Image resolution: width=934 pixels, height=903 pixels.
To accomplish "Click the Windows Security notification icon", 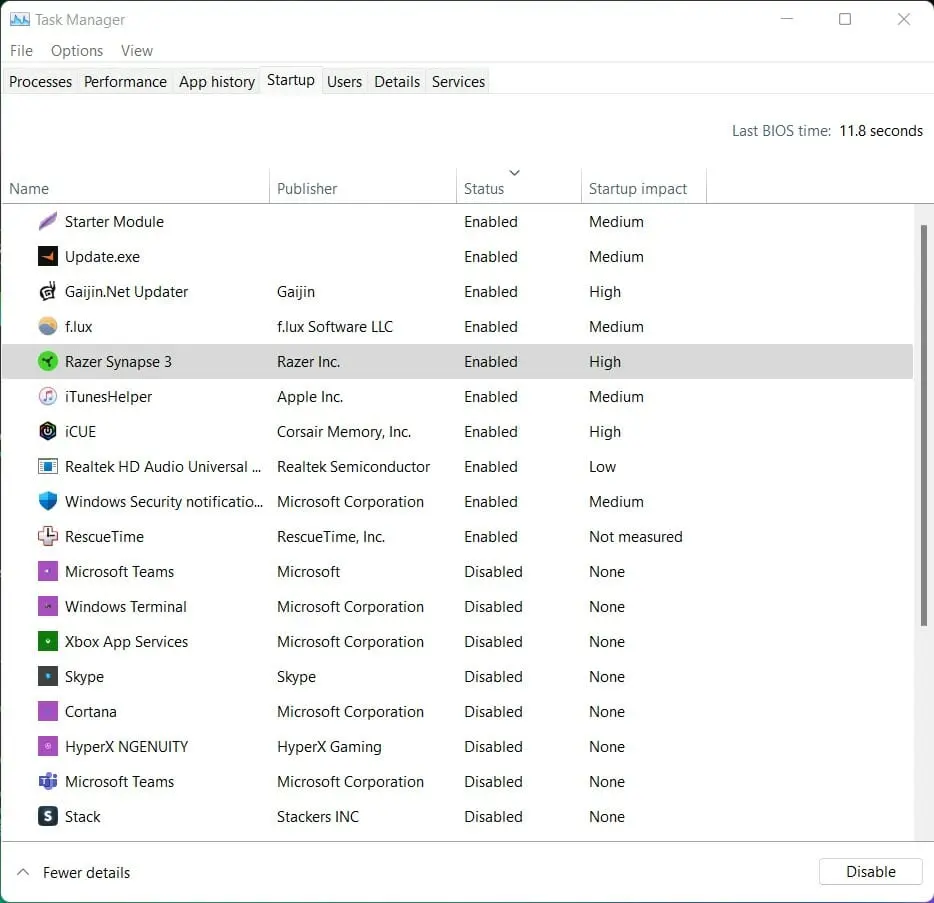I will click(x=48, y=501).
